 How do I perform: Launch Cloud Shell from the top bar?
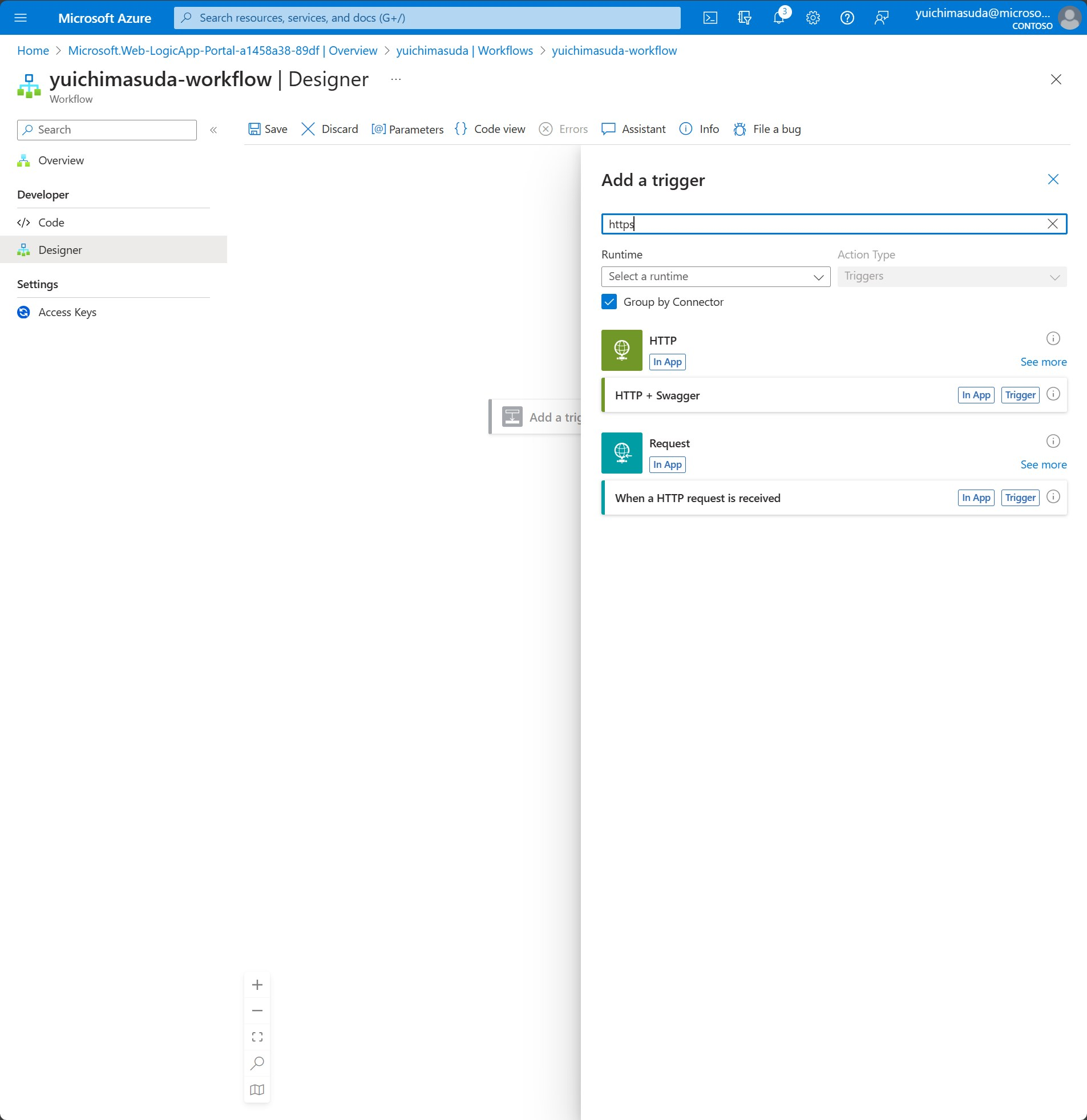pos(710,18)
